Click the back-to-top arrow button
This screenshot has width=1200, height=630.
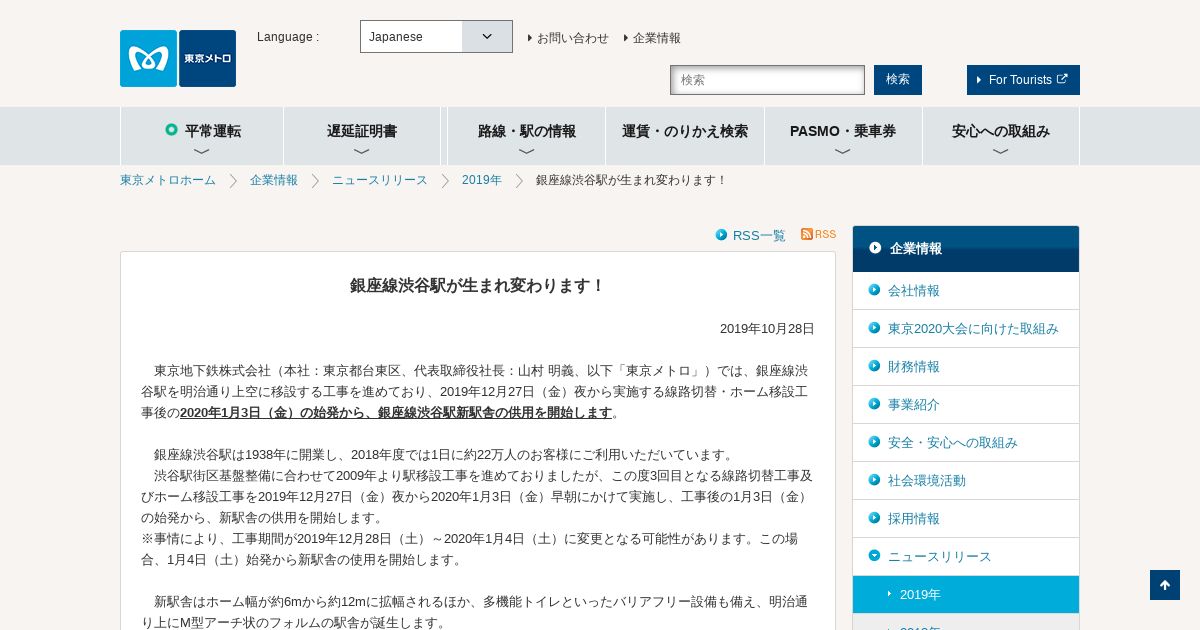(1165, 585)
